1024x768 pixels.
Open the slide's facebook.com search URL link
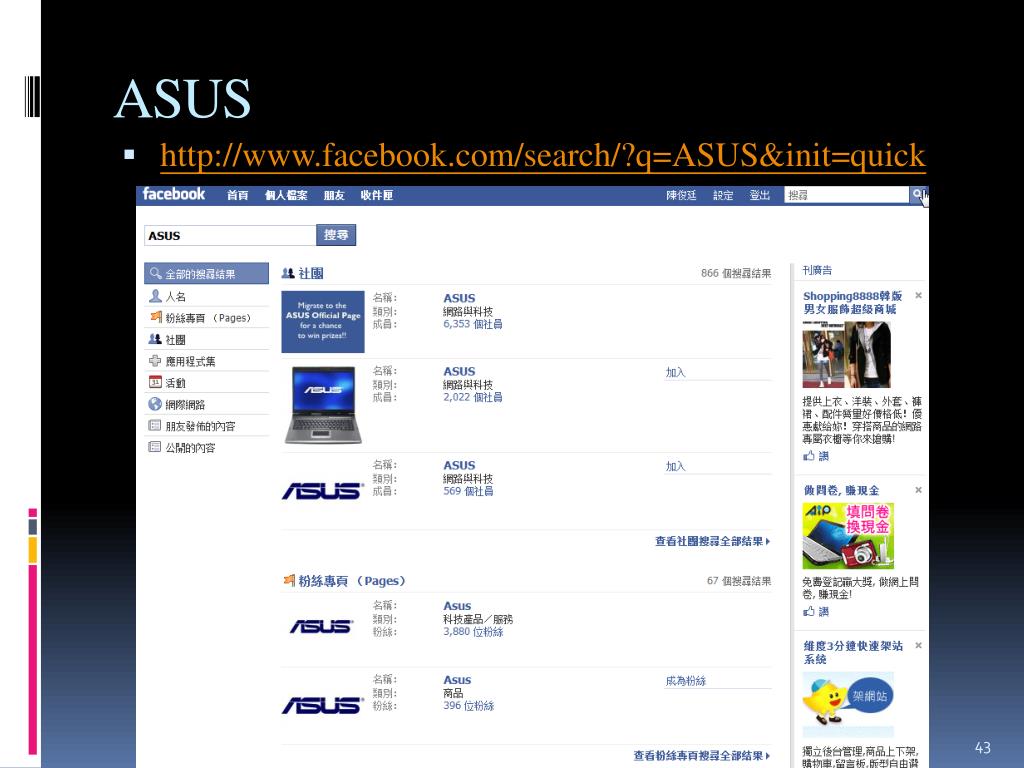pyautogui.click(x=543, y=155)
